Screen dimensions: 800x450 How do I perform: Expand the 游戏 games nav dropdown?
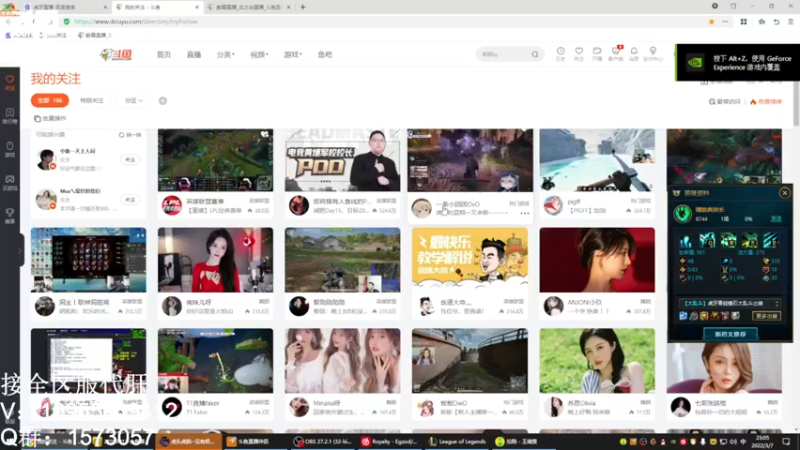[x=293, y=55]
